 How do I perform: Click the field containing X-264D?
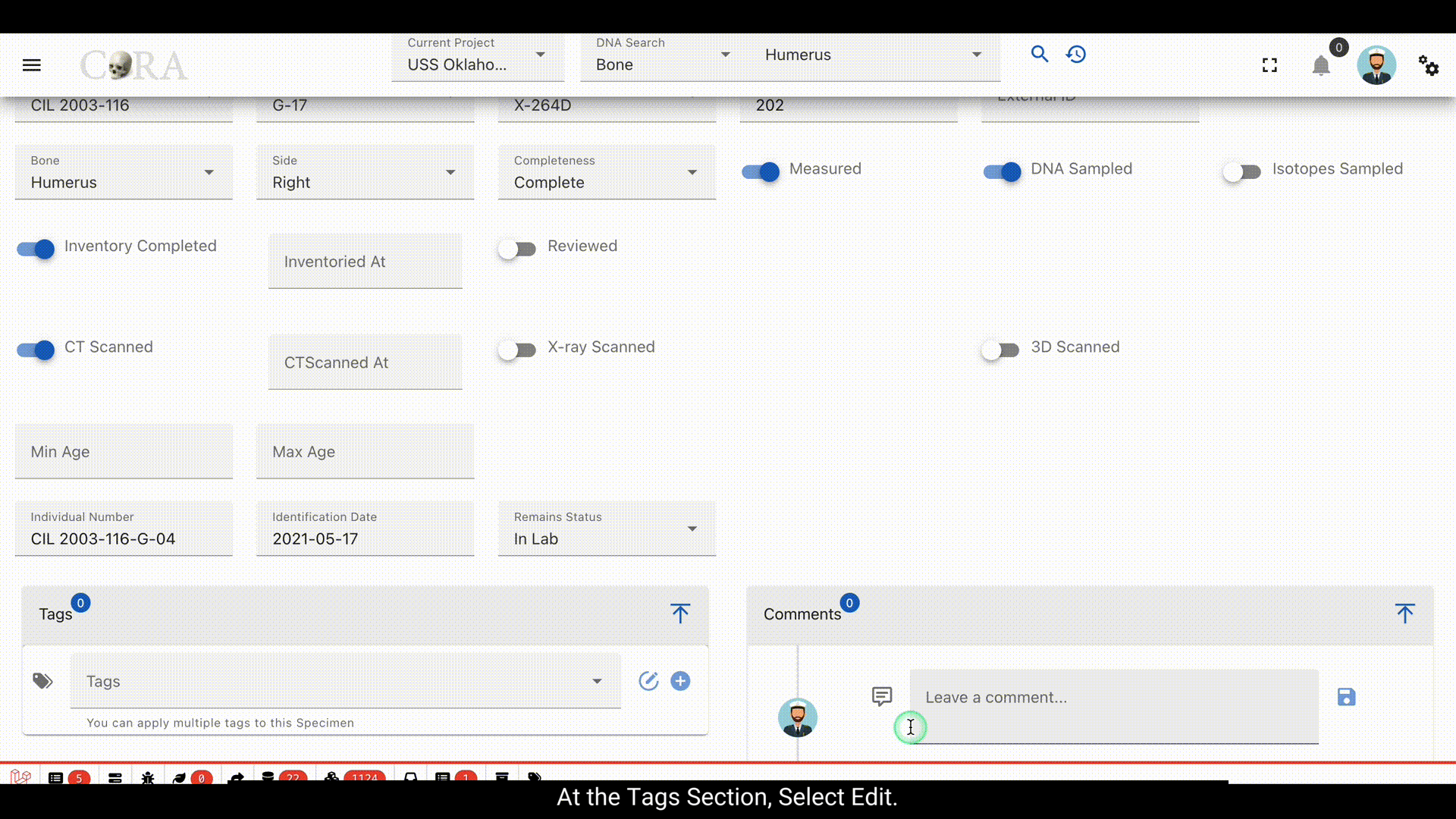607,108
